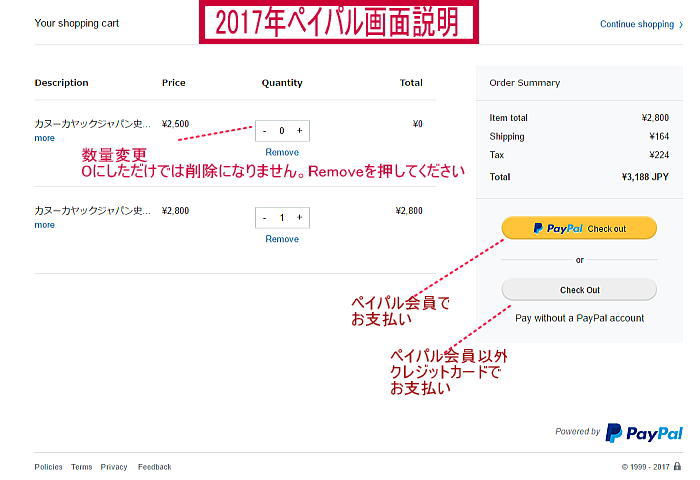Viewport: 700px width, 480px height.
Task: Click the Total column header
Action: click(411, 83)
